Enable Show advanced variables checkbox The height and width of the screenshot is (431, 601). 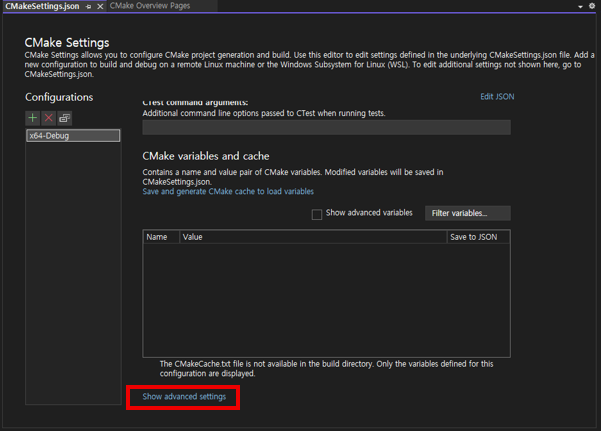317,214
